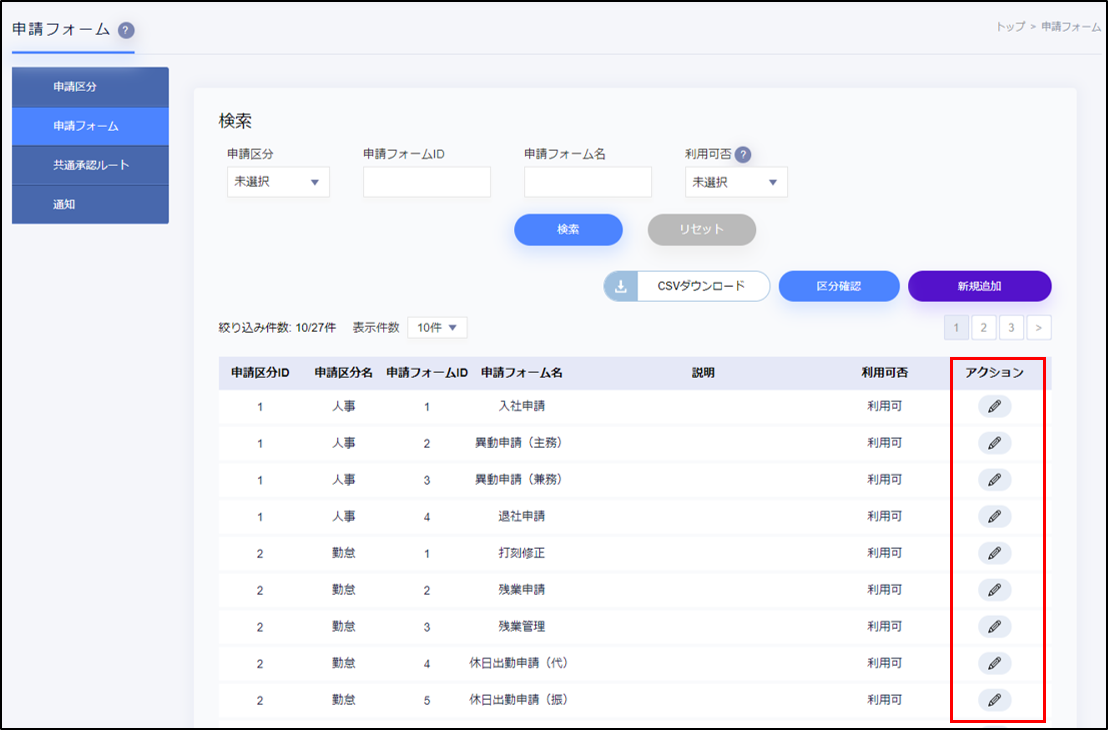Click help icon beside 申請フォーム title
Image resolution: width=1108 pixels, height=730 pixels.
click(126, 30)
